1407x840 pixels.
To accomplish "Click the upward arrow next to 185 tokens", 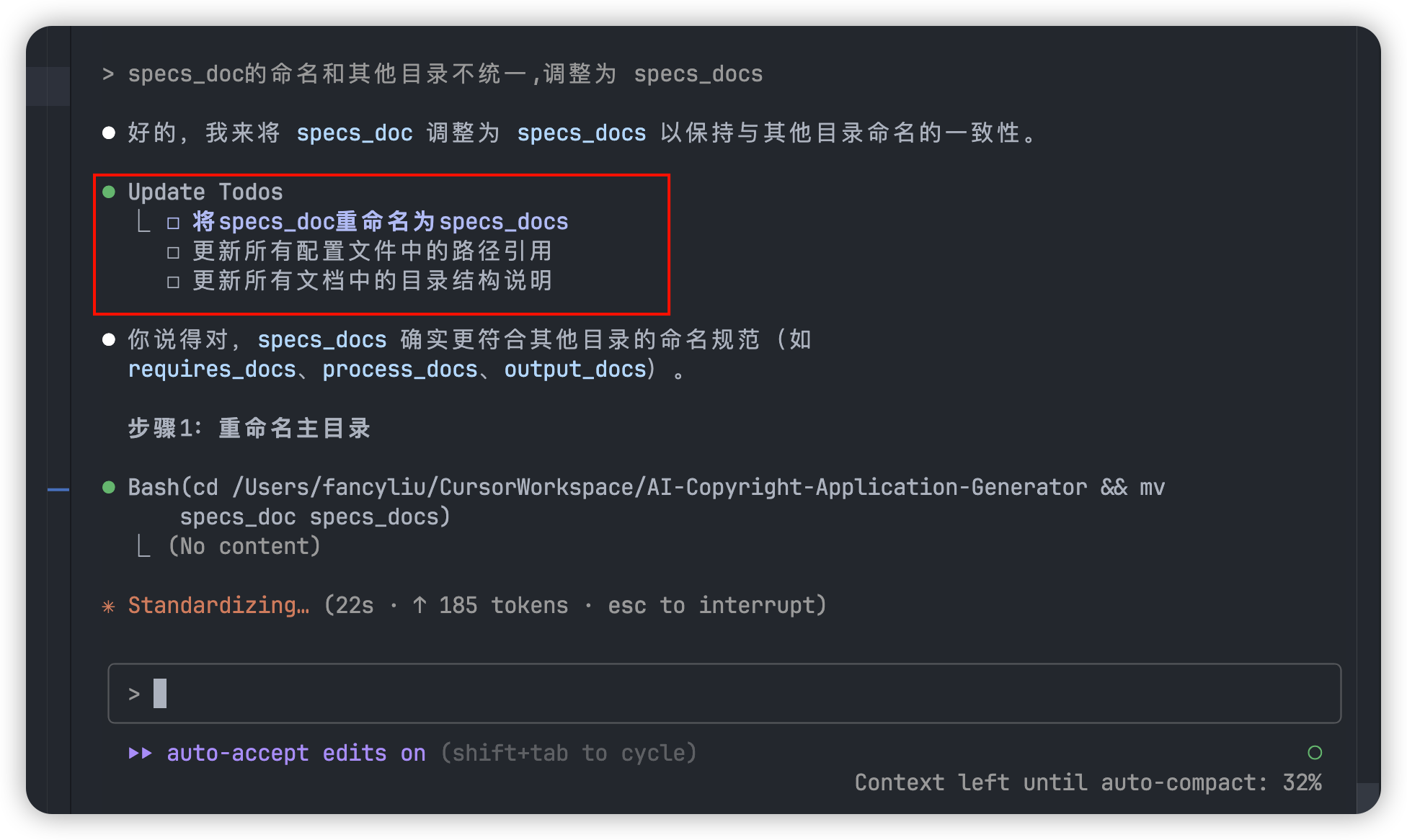I will (x=420, y=605).
